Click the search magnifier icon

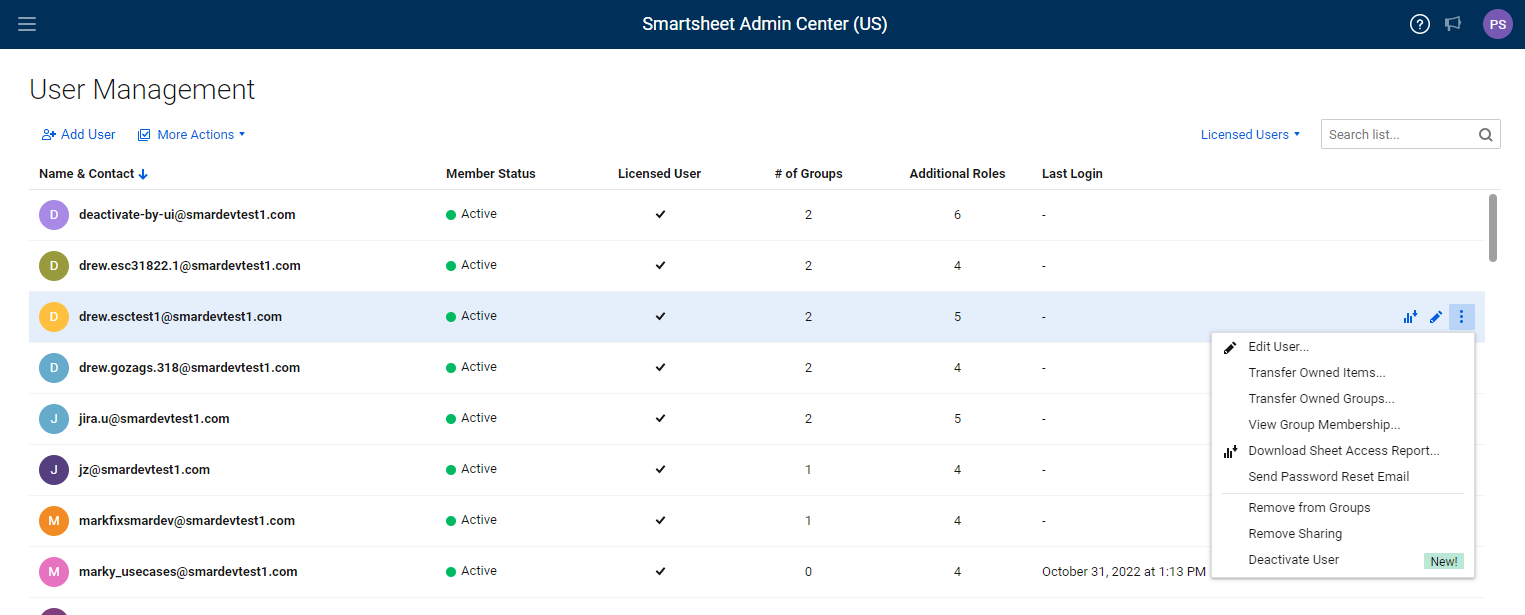1485,135
